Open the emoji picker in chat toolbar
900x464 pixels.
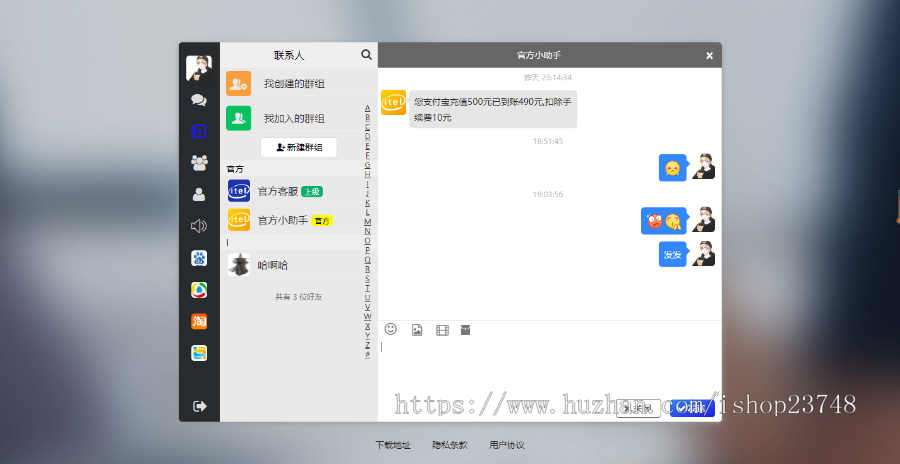coord(391,329)
